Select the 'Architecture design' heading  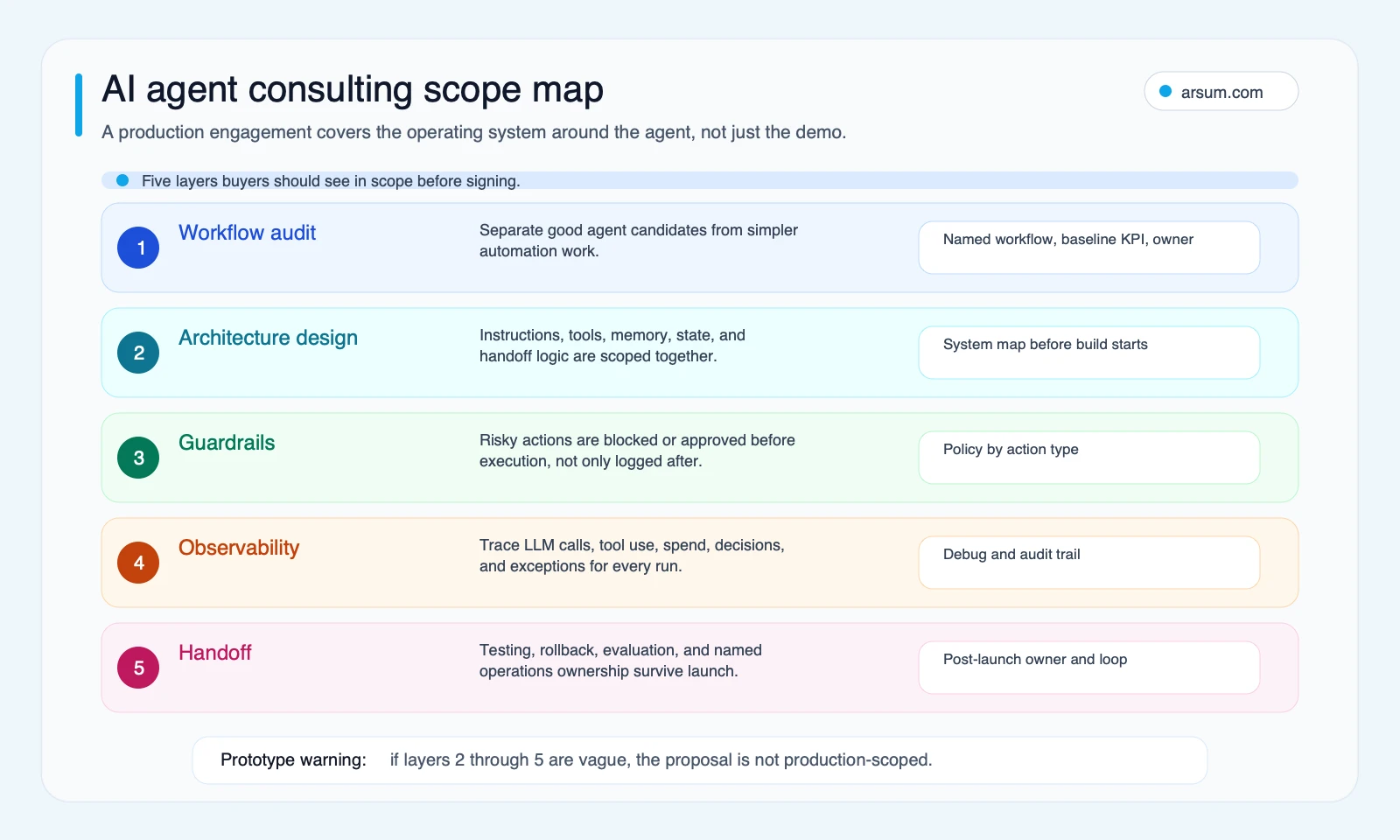pos(268,338)
